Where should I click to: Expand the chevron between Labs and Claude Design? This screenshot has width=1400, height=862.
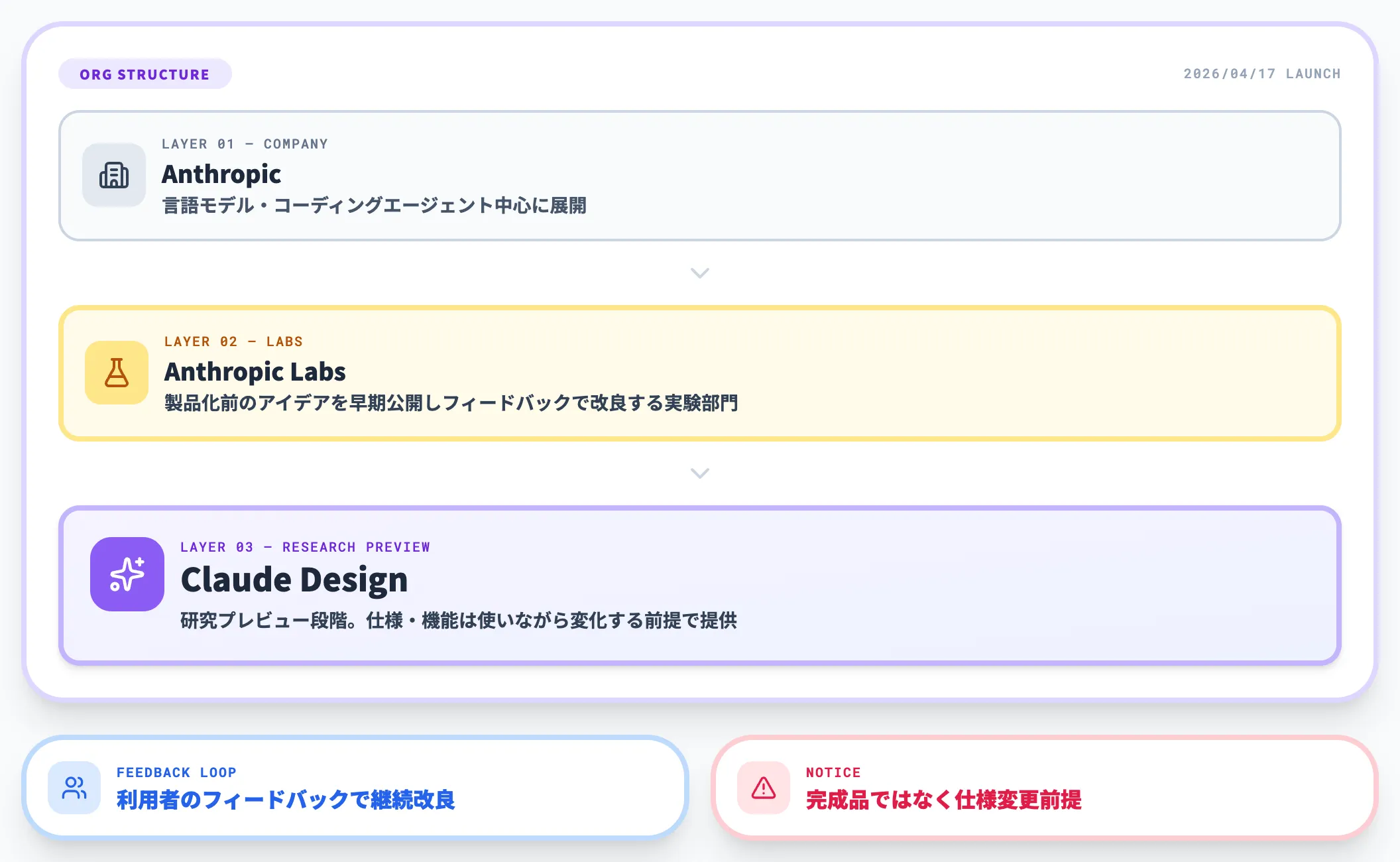pyautogui.click(x=700, y=473)
